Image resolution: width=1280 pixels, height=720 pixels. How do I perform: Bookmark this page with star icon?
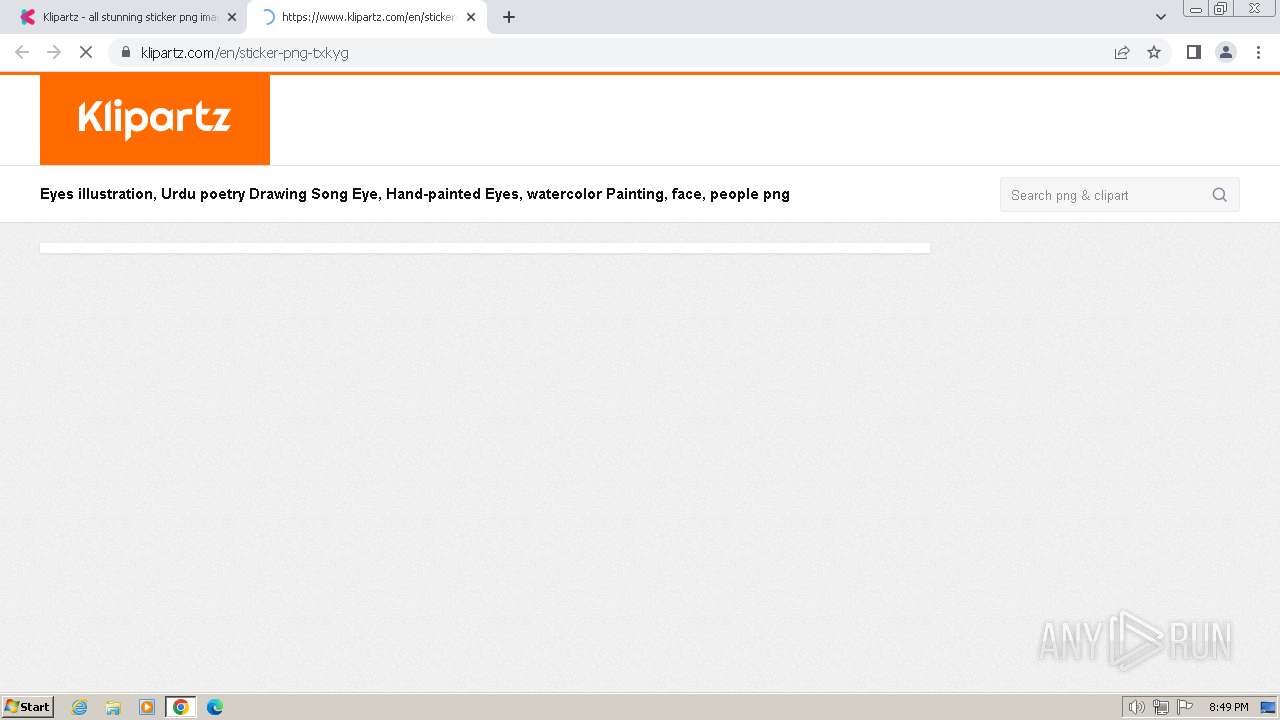[1154, 52]
